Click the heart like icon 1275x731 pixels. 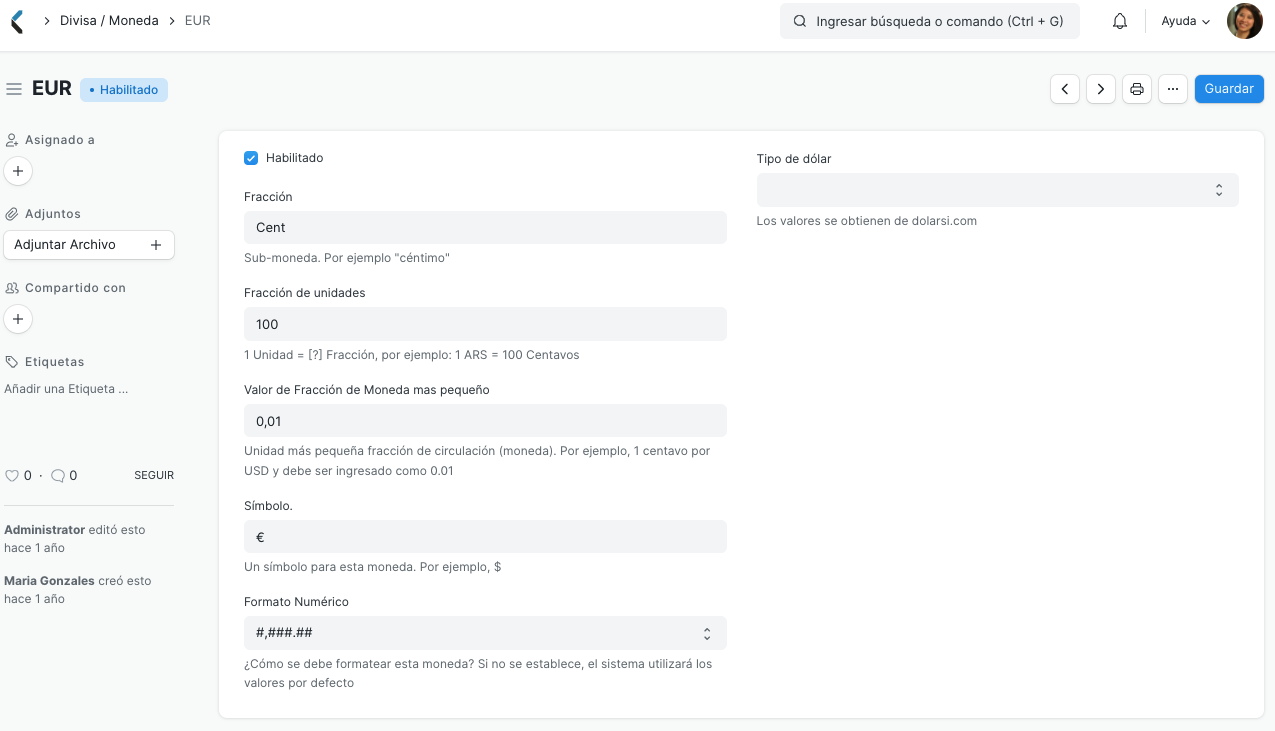pyautogui.click(x=12, y=476)
